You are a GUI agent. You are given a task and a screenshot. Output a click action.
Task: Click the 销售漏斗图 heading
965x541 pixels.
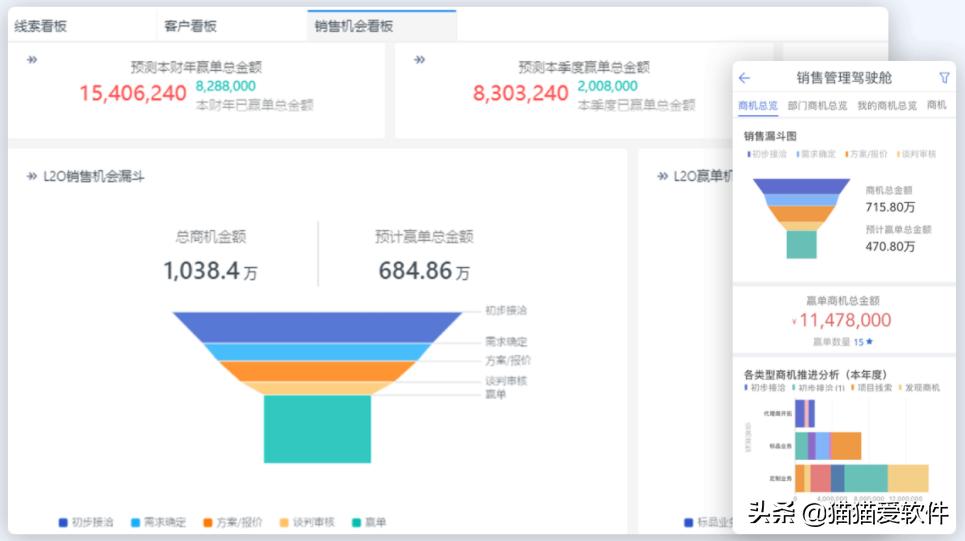coord(770,136)
